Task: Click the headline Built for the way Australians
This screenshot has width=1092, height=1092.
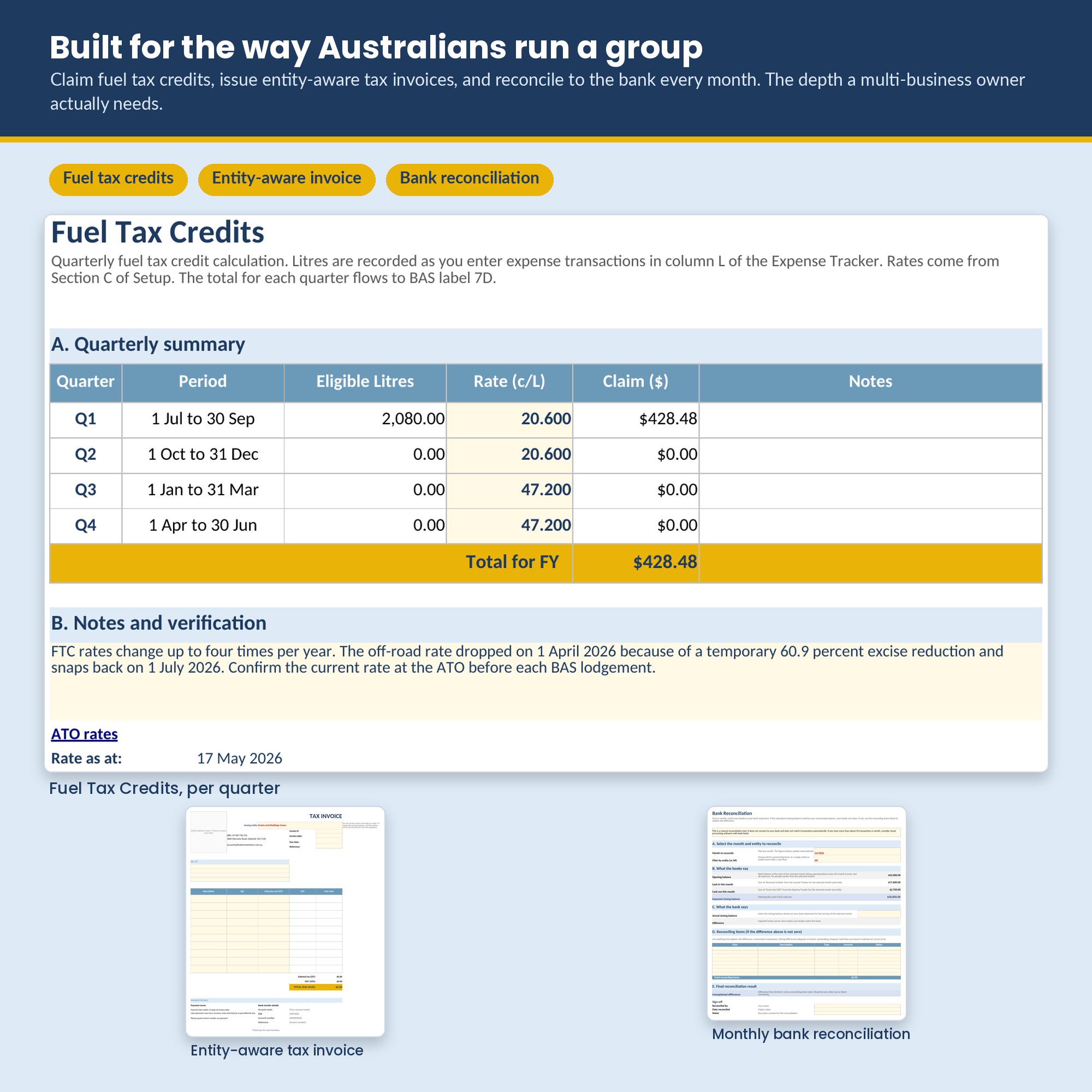Action: 376,48
